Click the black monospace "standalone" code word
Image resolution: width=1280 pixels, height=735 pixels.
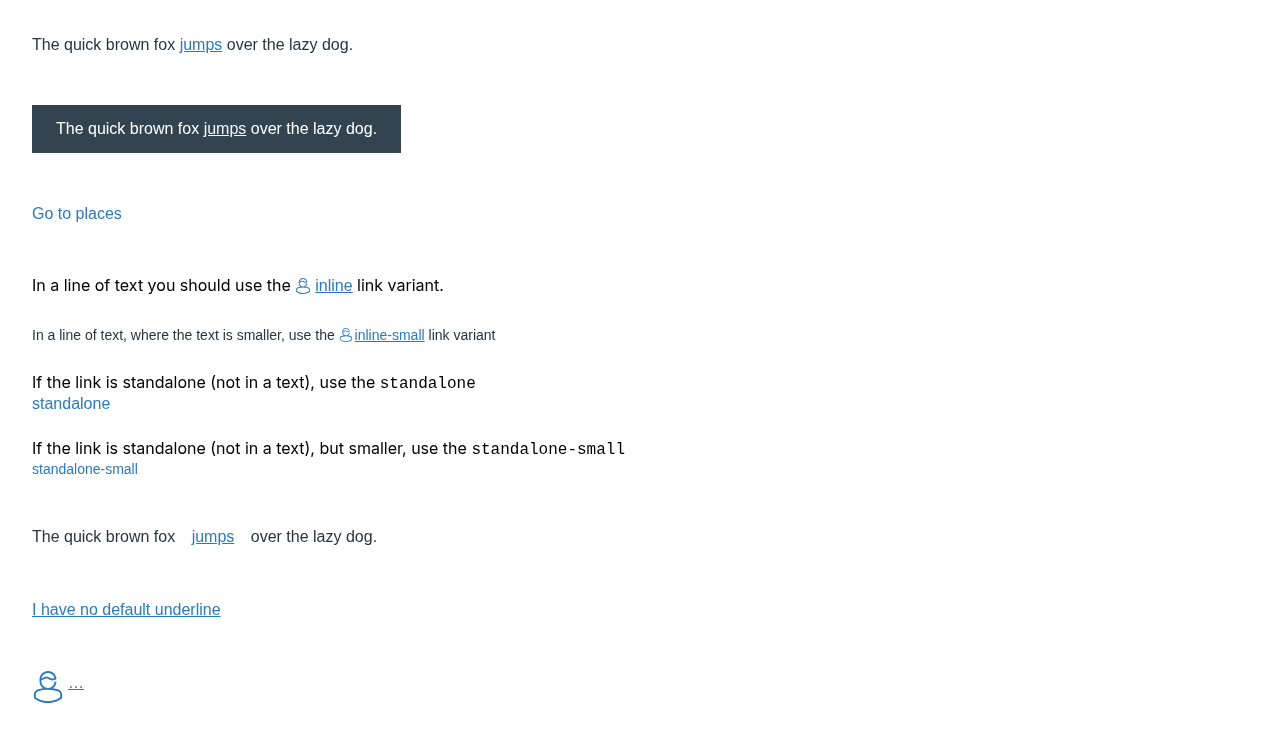click(427, 383)
